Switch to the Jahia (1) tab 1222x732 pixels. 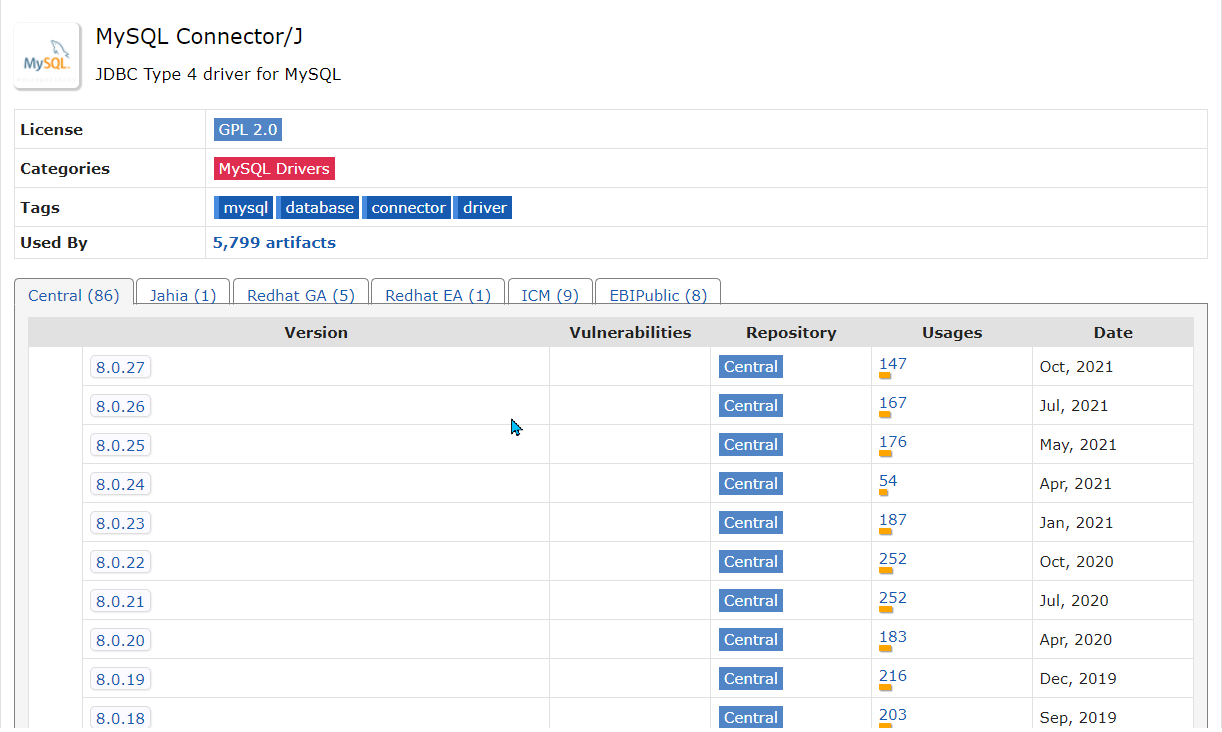tap(183, 295)
